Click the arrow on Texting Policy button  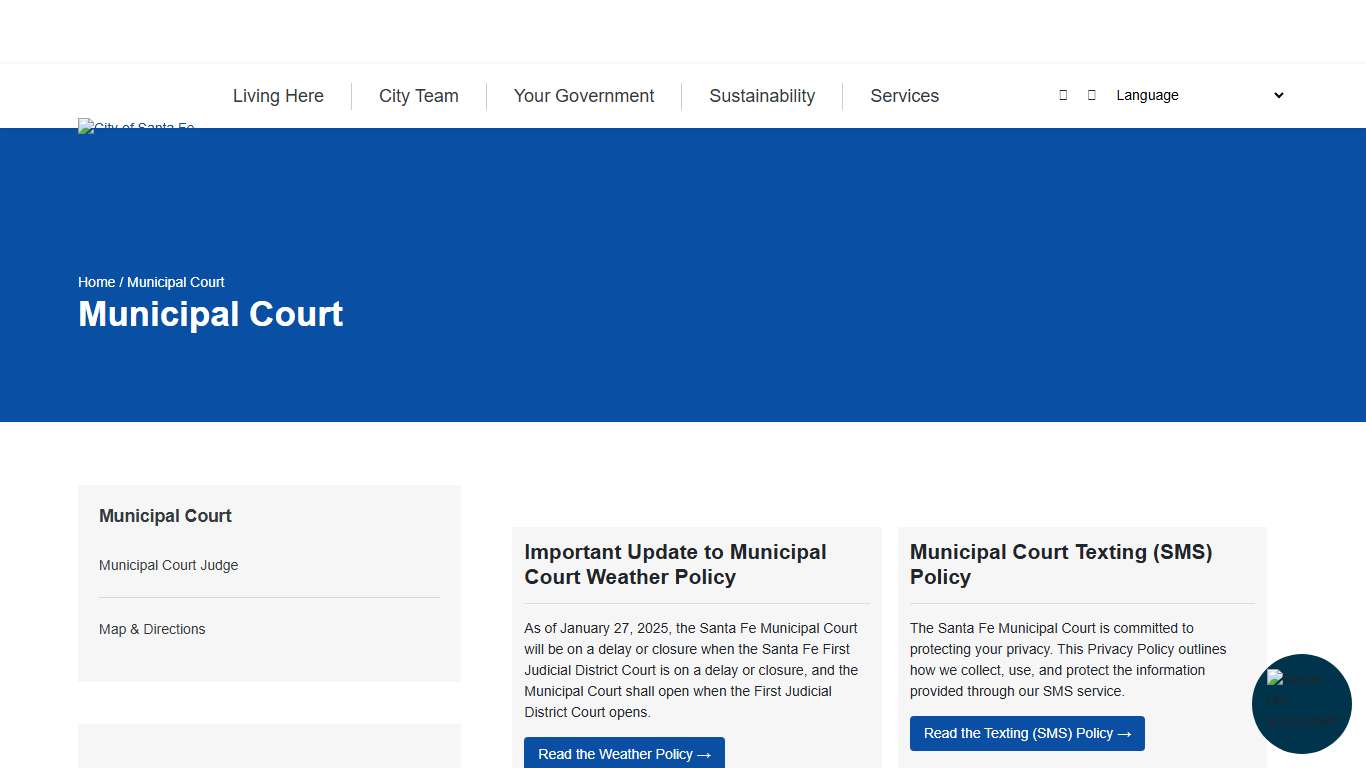[1124, 733]
